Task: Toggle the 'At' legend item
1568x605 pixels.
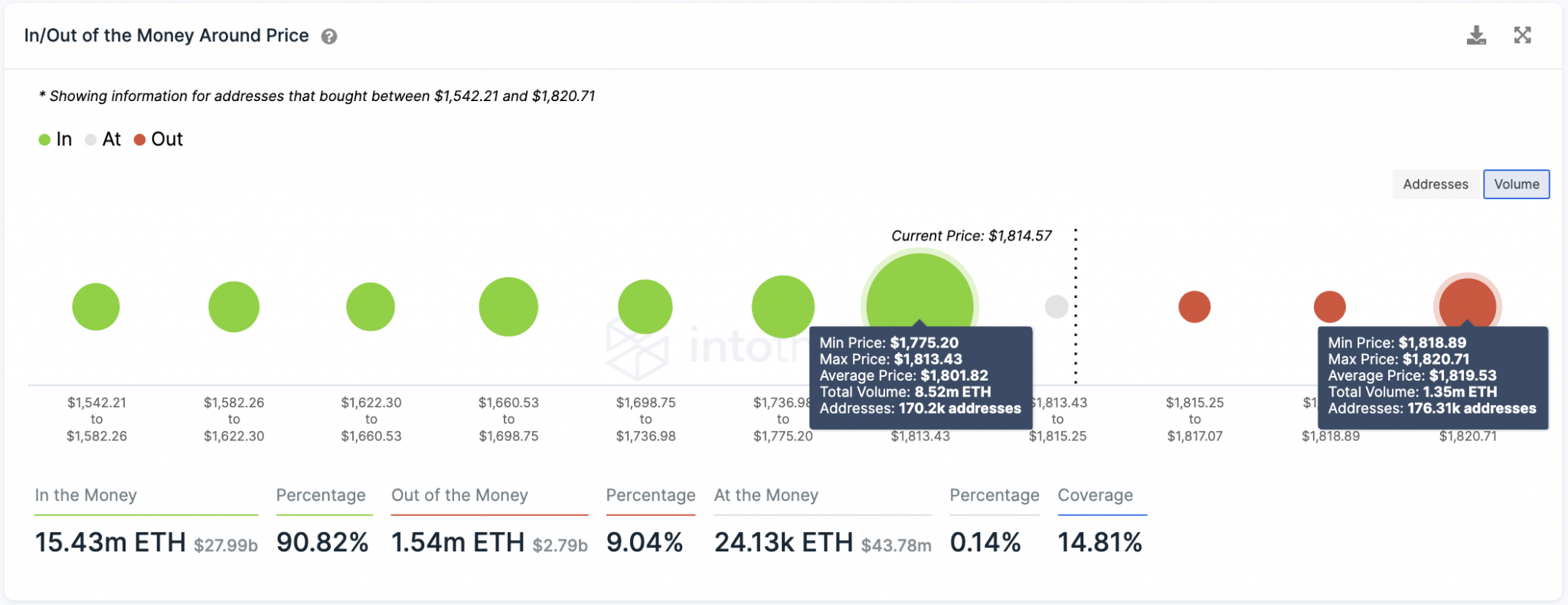Action: point(103,139)
